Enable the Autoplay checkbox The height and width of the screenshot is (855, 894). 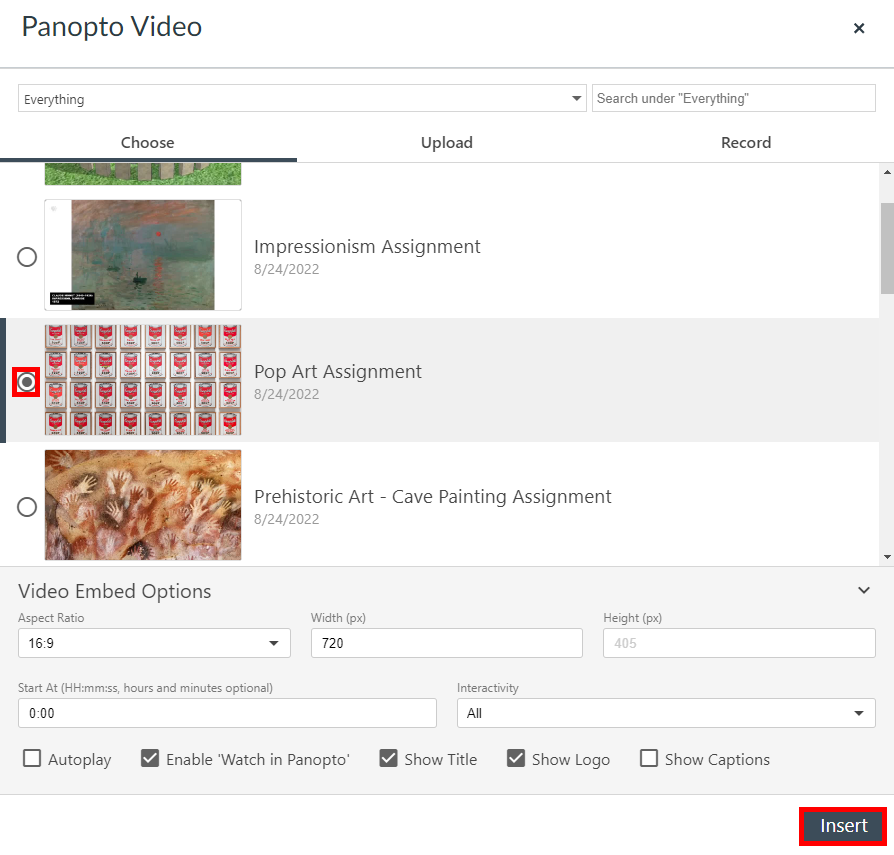[x=30, y=759]
